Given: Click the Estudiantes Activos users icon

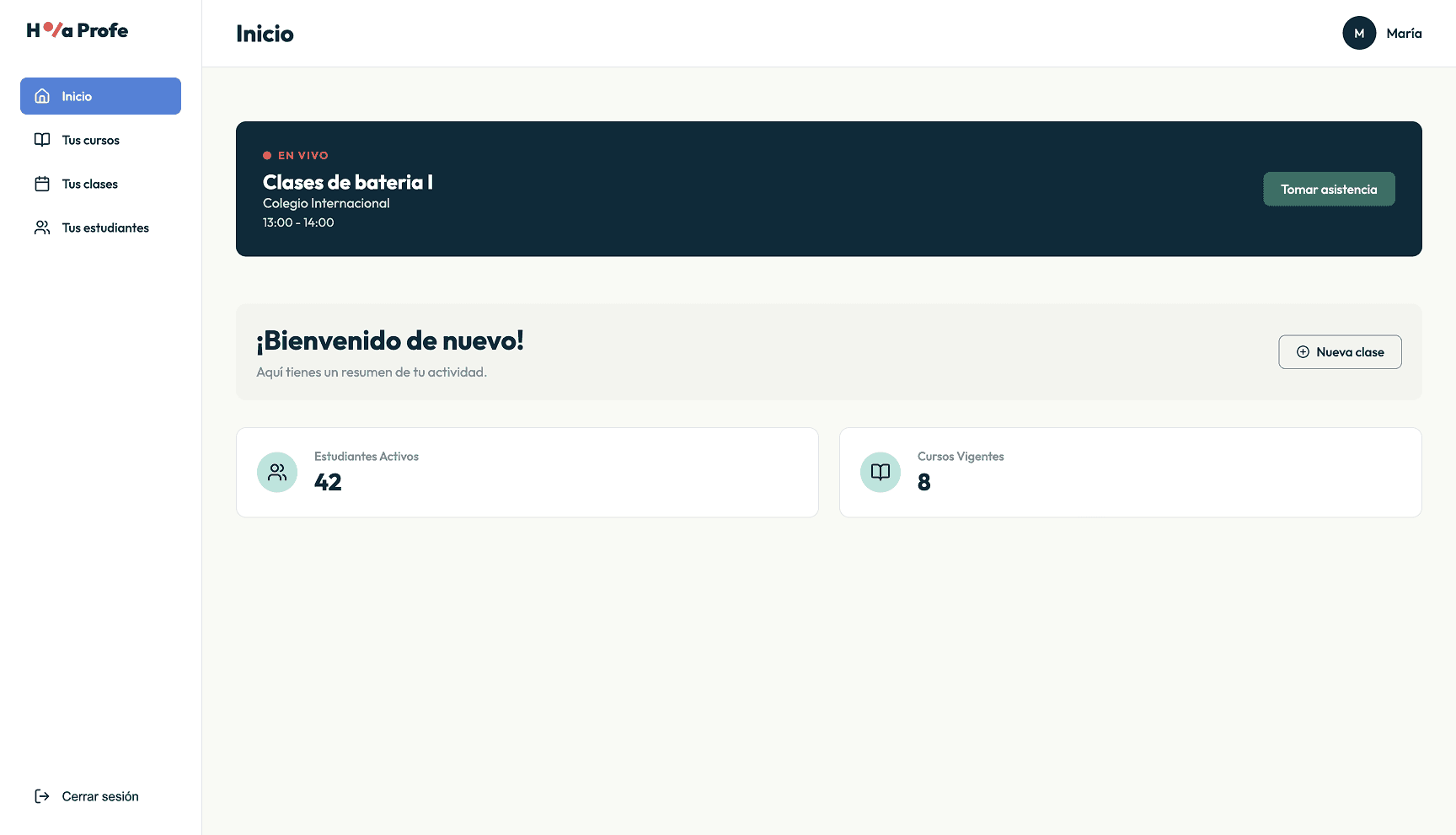Looking at the screenshot, I should (x=277, y=473).
